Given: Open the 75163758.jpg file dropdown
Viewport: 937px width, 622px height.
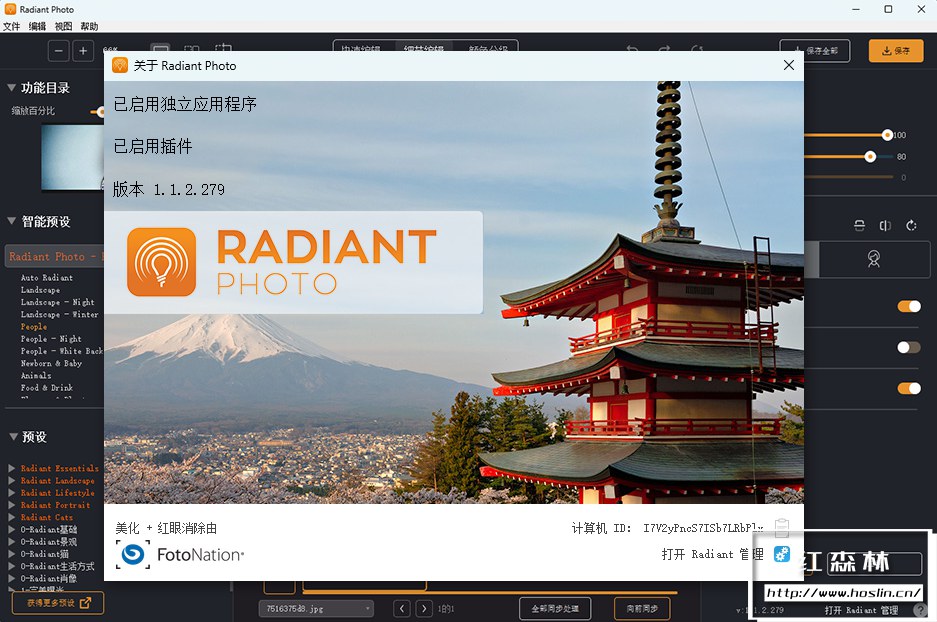Looking at the screenshot, I should pyautogui.click(x=316, y=609).
